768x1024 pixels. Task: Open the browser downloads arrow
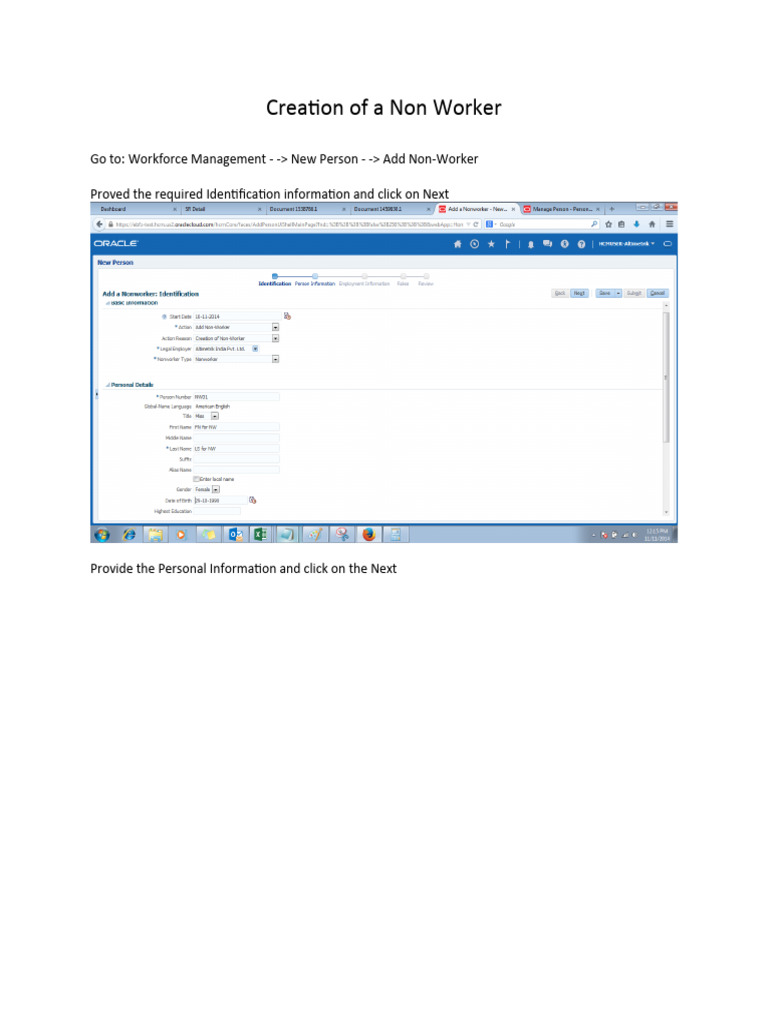pos(636,224)
